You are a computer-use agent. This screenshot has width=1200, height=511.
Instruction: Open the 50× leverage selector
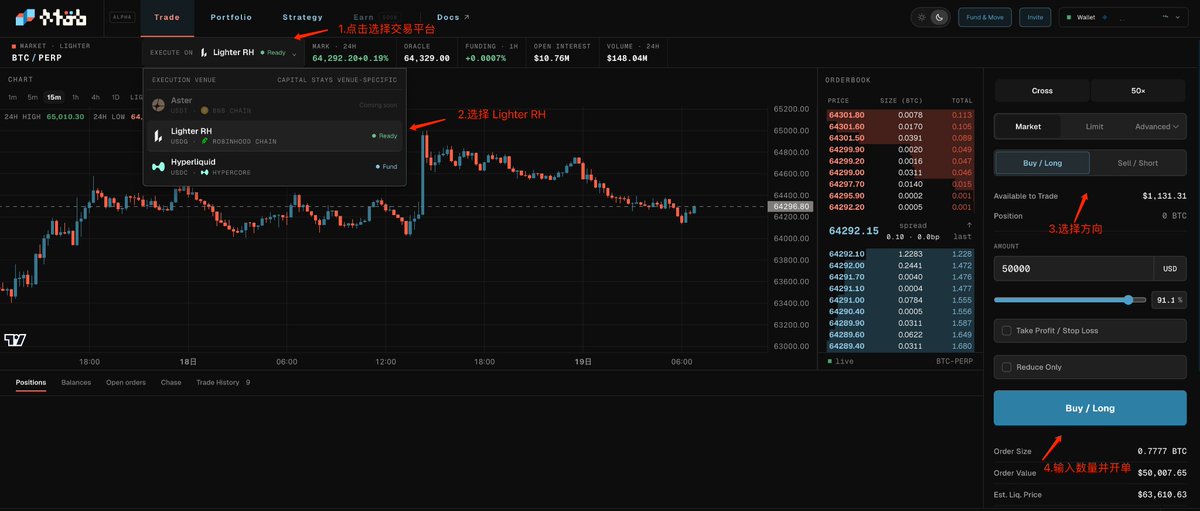tap(1138, 90)
